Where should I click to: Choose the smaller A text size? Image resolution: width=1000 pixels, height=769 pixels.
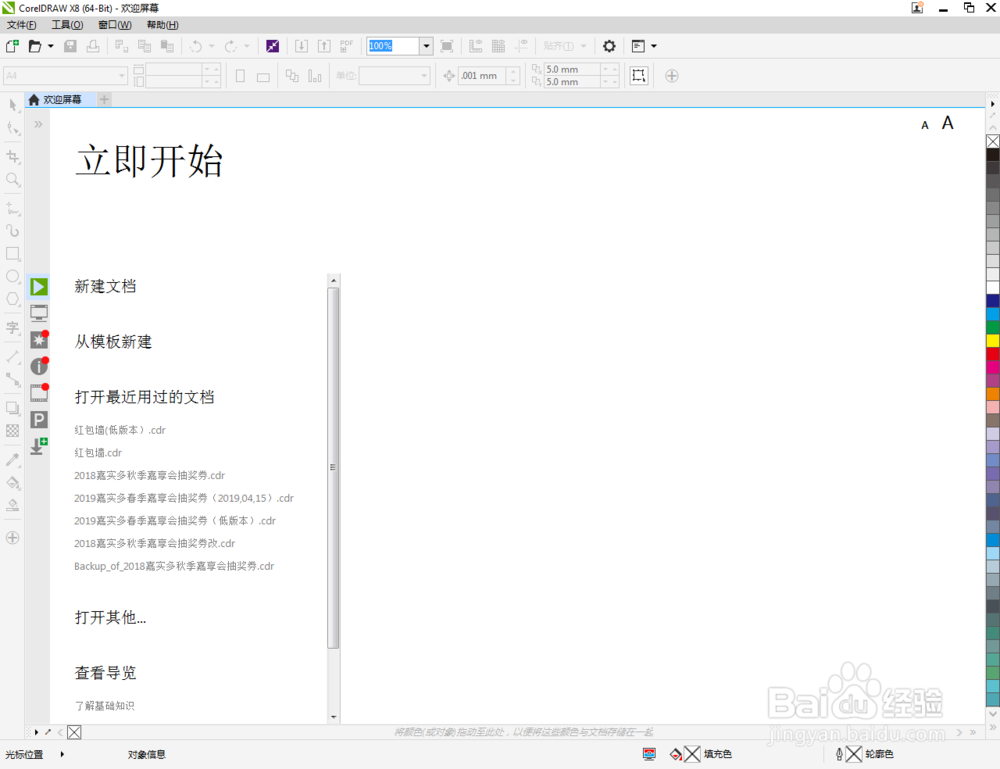[925, 126]
